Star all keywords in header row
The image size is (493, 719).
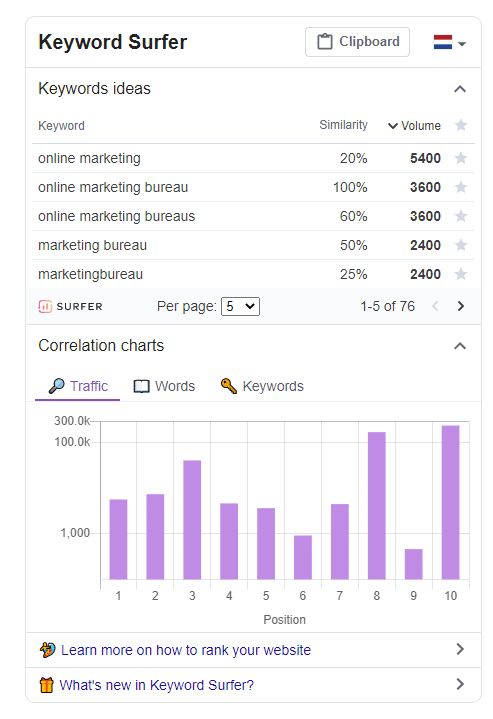tap(460, 125)
